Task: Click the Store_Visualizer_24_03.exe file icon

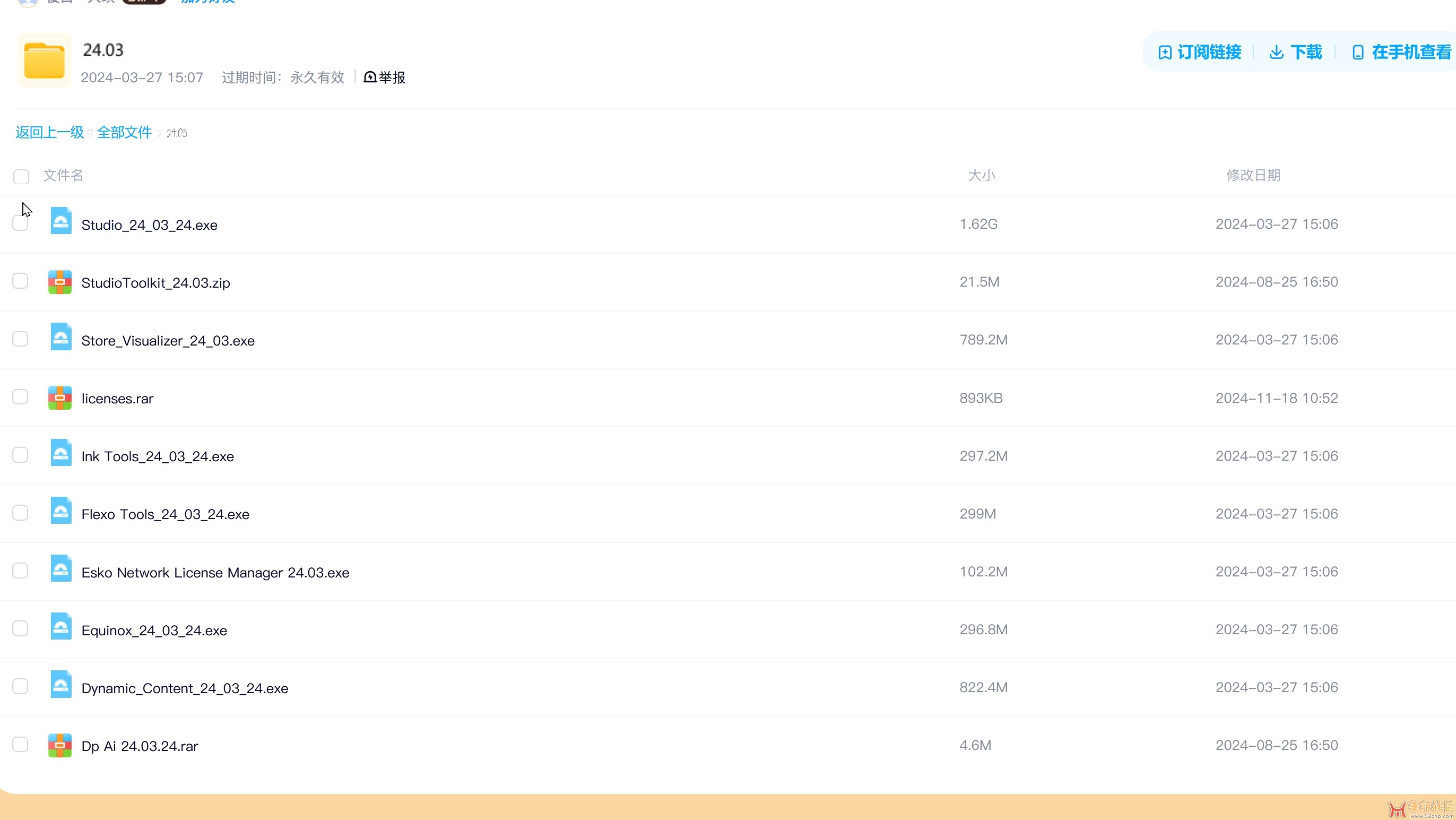Action: pos(60,337)
